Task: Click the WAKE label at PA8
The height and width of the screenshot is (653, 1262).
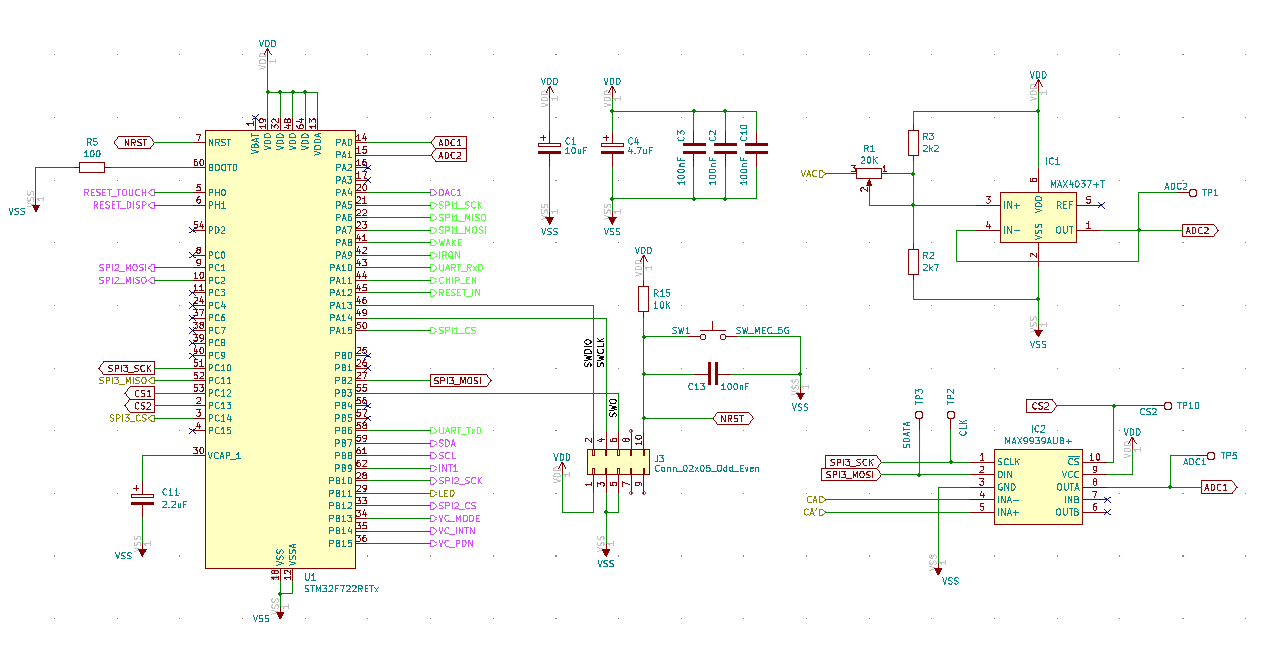Action: [x=447, y=242]
